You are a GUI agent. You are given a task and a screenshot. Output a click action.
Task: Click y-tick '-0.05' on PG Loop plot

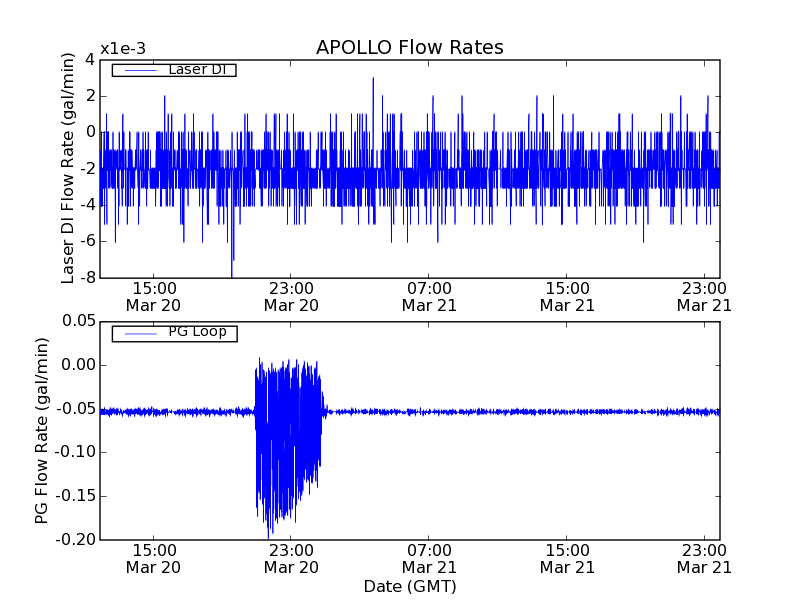point(76,409)
